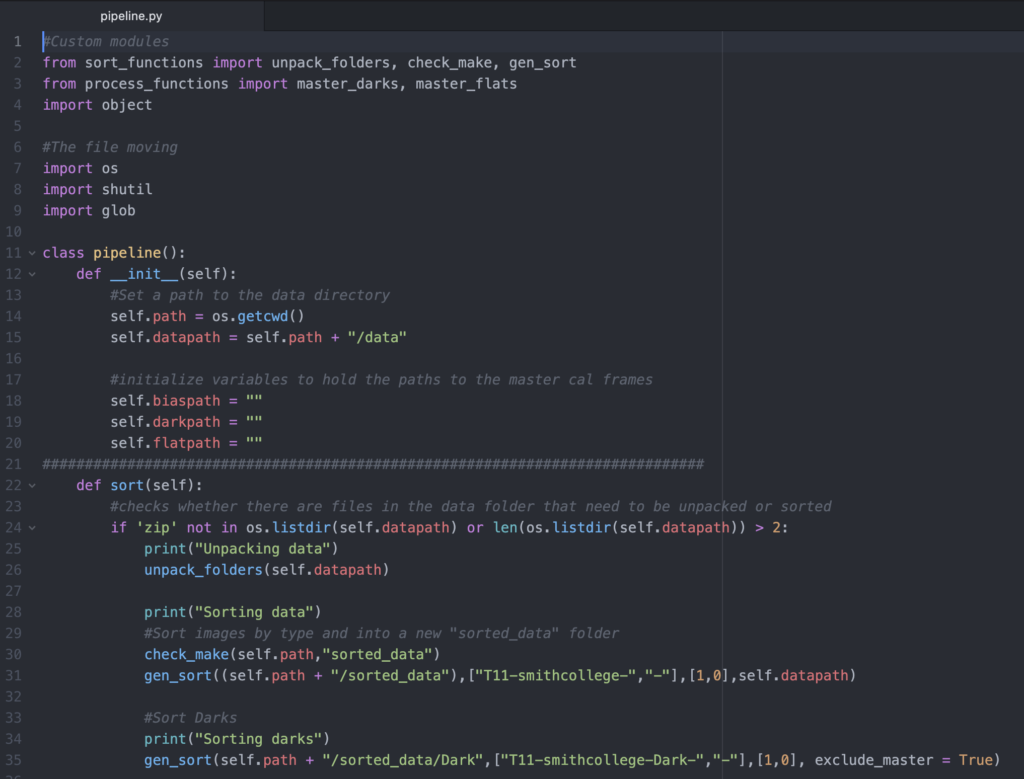Click '#Set a path to the data directory' comment
Screen dimensions: 1024x779
(x=250, y=295)
